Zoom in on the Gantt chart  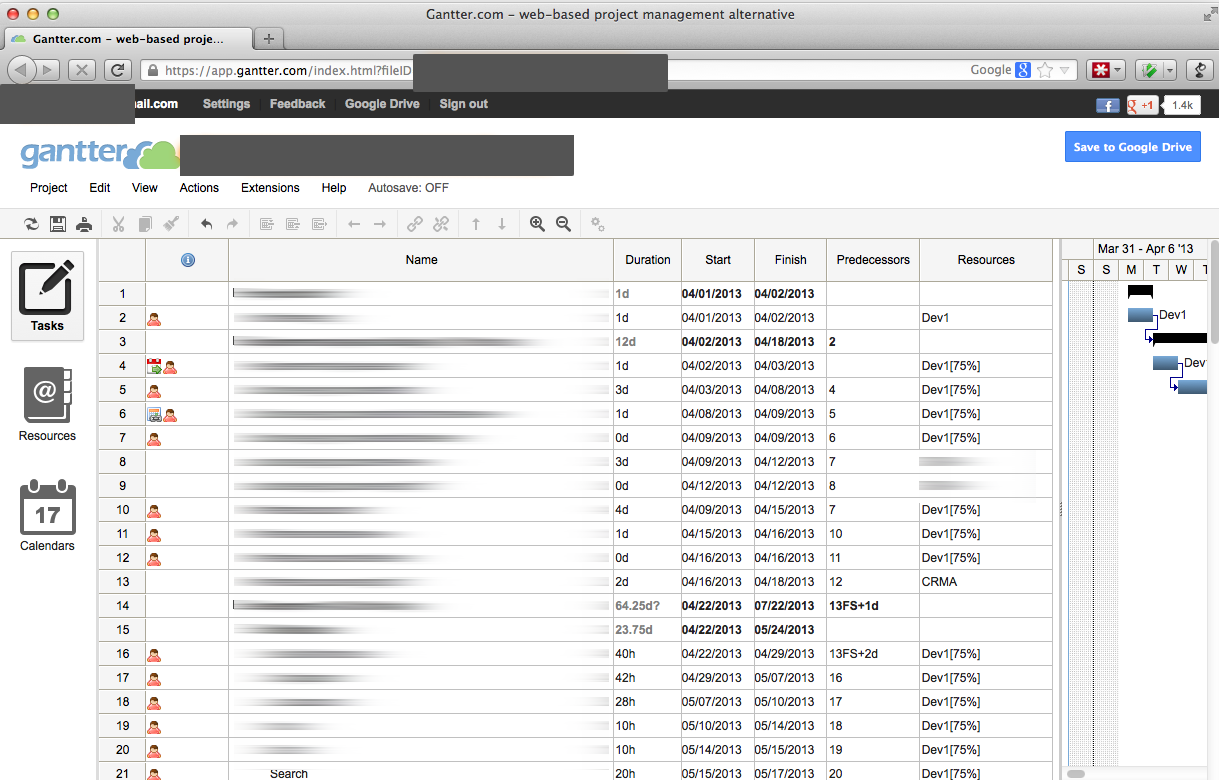click(x=537, y=224)
